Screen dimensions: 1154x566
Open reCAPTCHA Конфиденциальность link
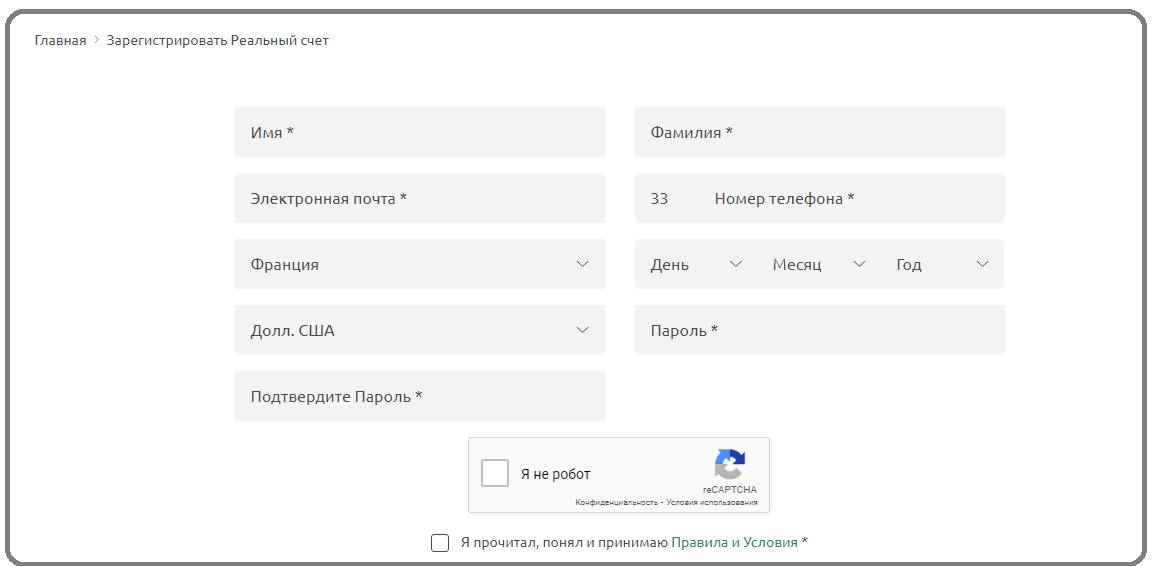click(616, 502)
